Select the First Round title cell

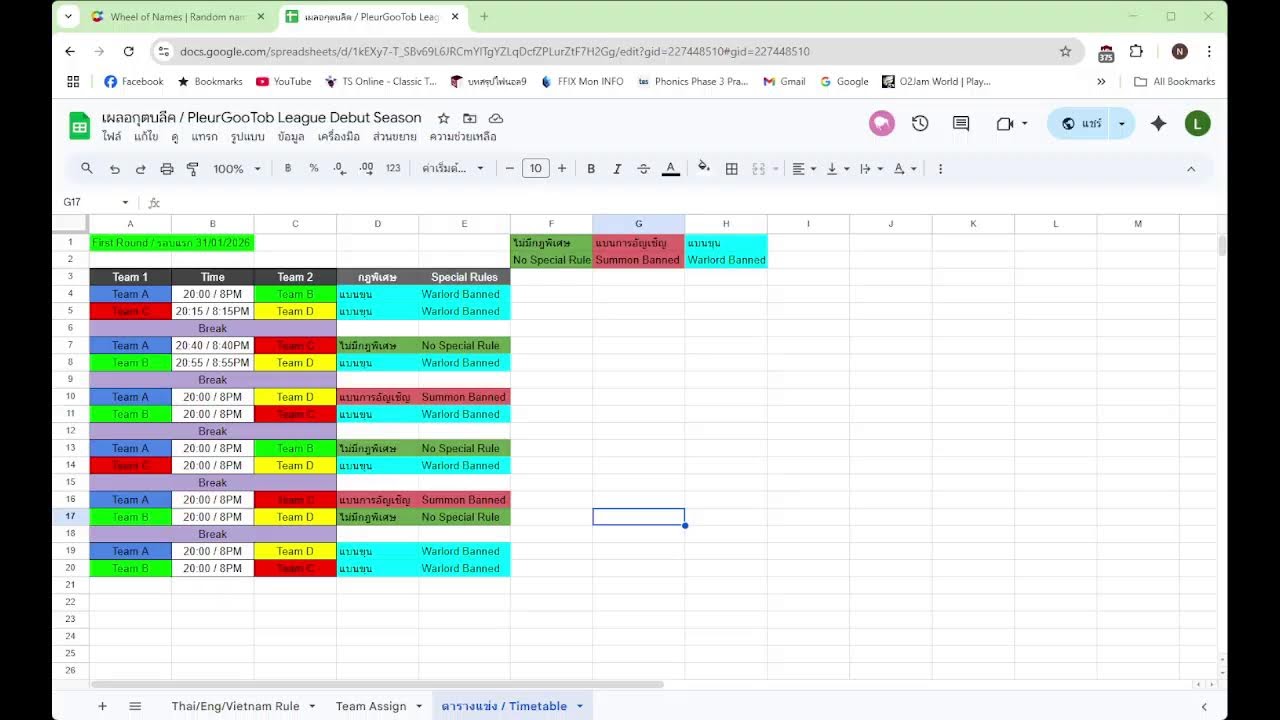coord(171,243)
